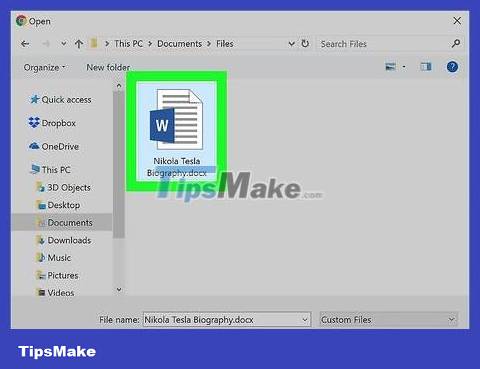Expand the File name dropdown arrow

click(x=304, y=320)
